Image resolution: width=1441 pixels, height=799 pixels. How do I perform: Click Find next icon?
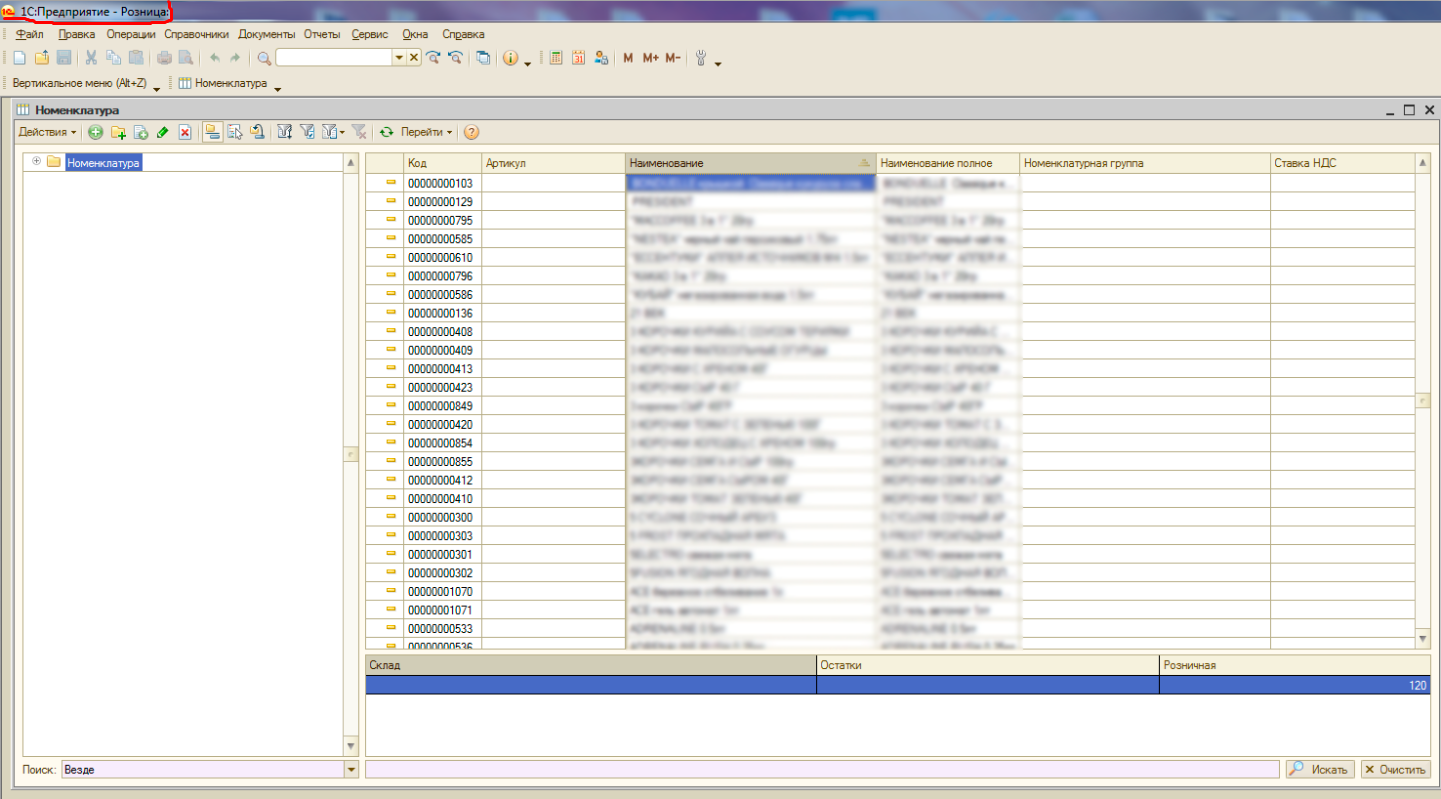pyautogui.click(x=433, y=58)
